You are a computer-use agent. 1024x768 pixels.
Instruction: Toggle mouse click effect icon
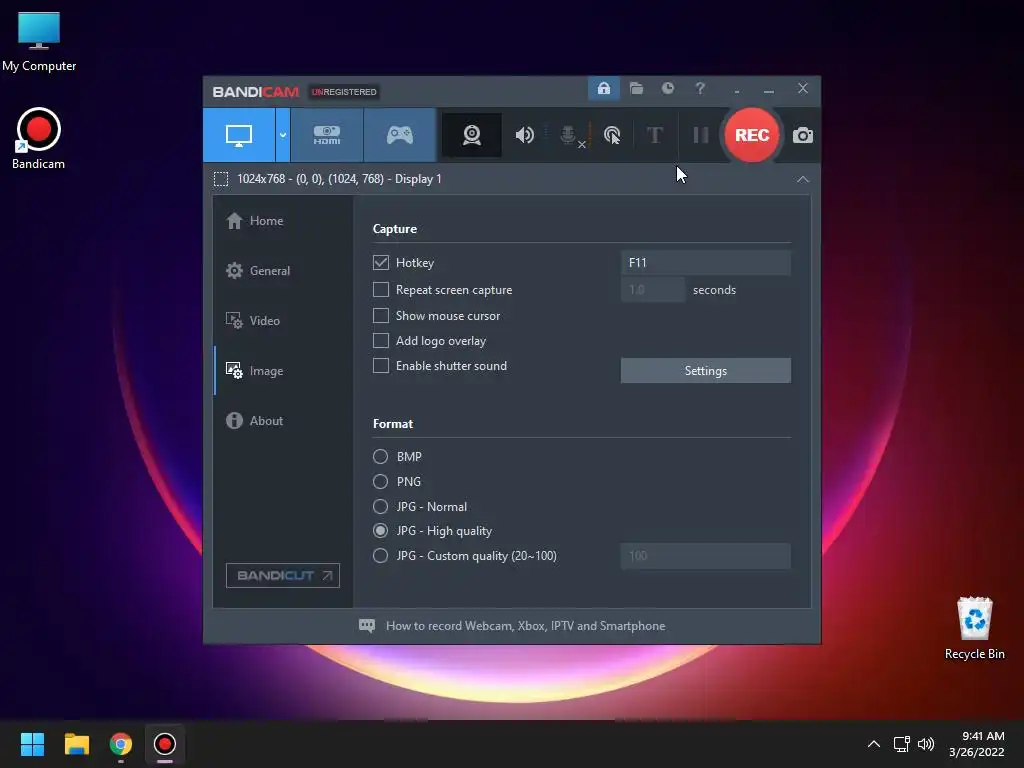click(612, 135)
